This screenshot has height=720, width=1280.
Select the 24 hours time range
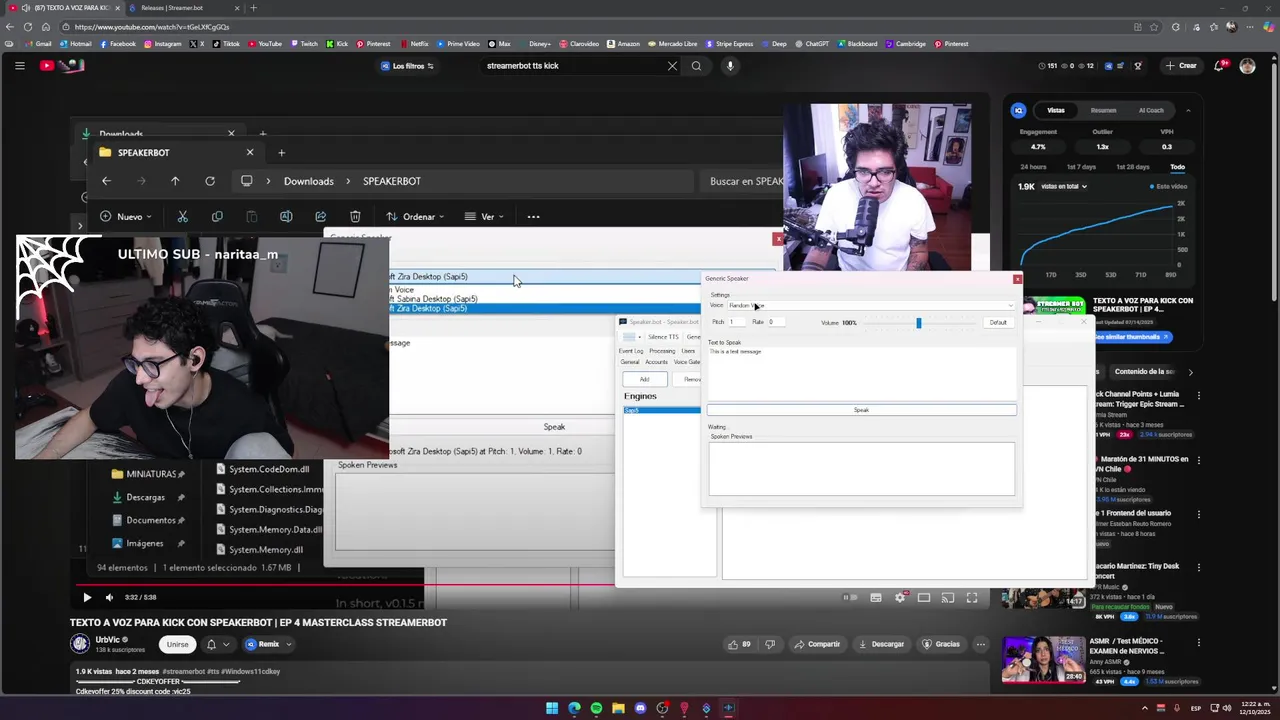click(x=1033, y=167)
